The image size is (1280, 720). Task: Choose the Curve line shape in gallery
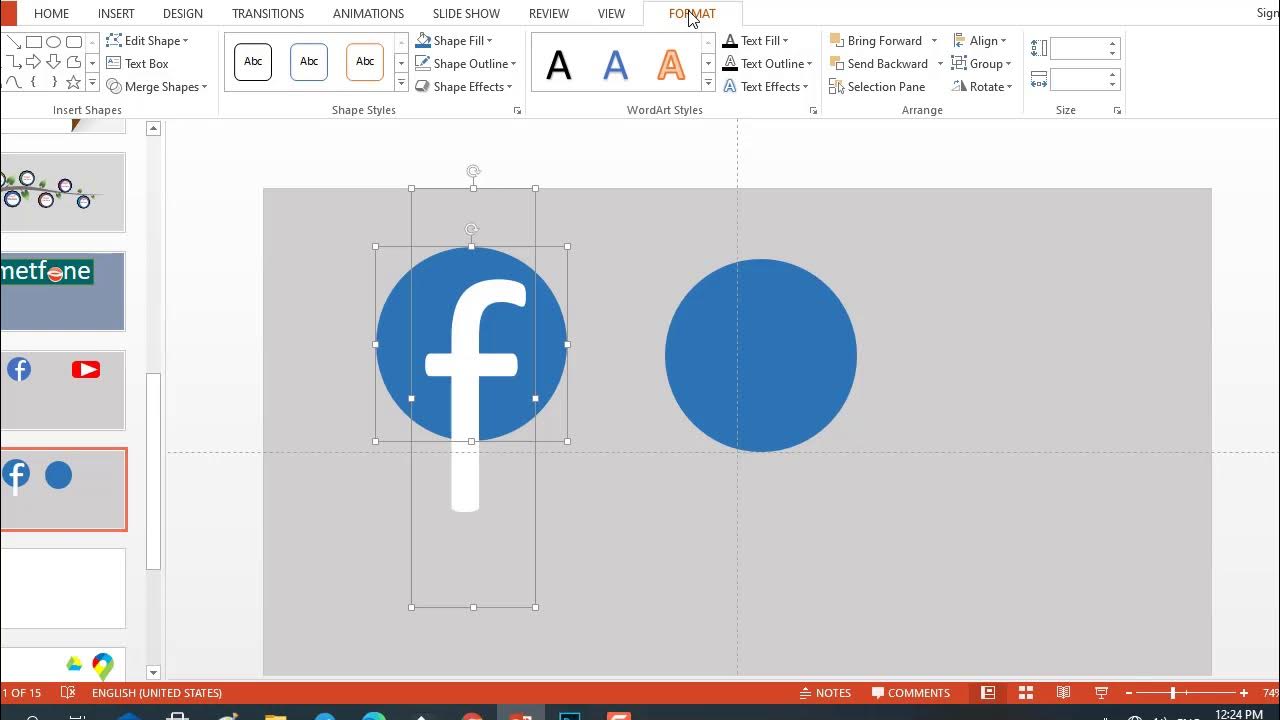[14, 82]
